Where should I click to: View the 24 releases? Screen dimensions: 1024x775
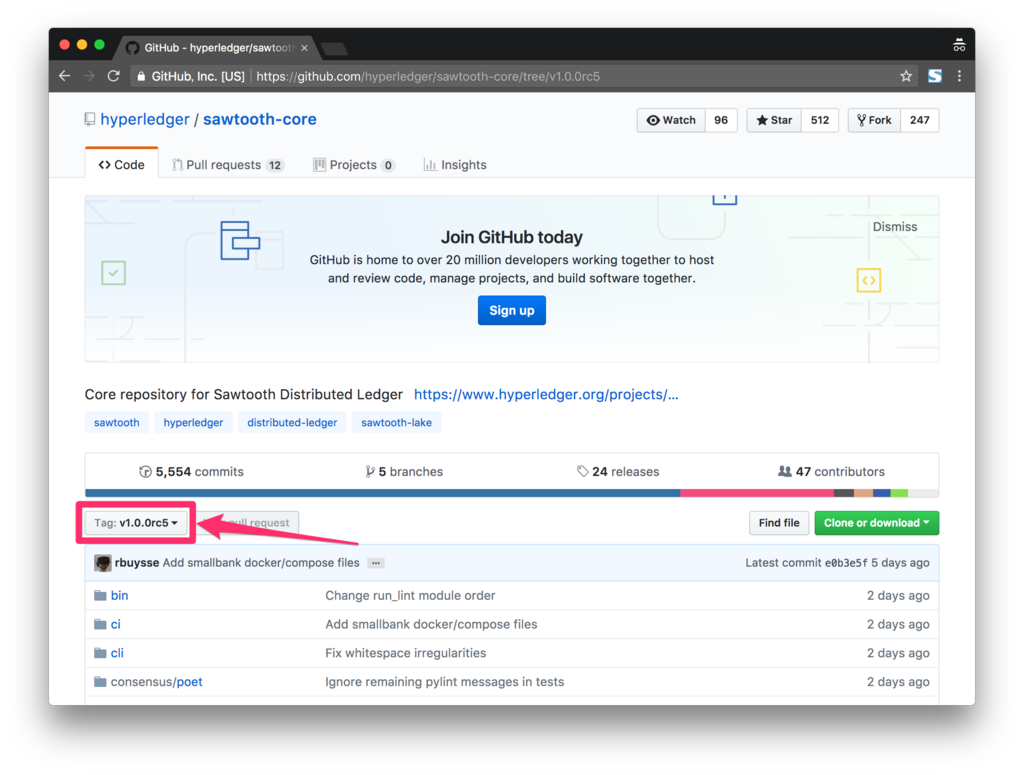[x=618, y=471]
